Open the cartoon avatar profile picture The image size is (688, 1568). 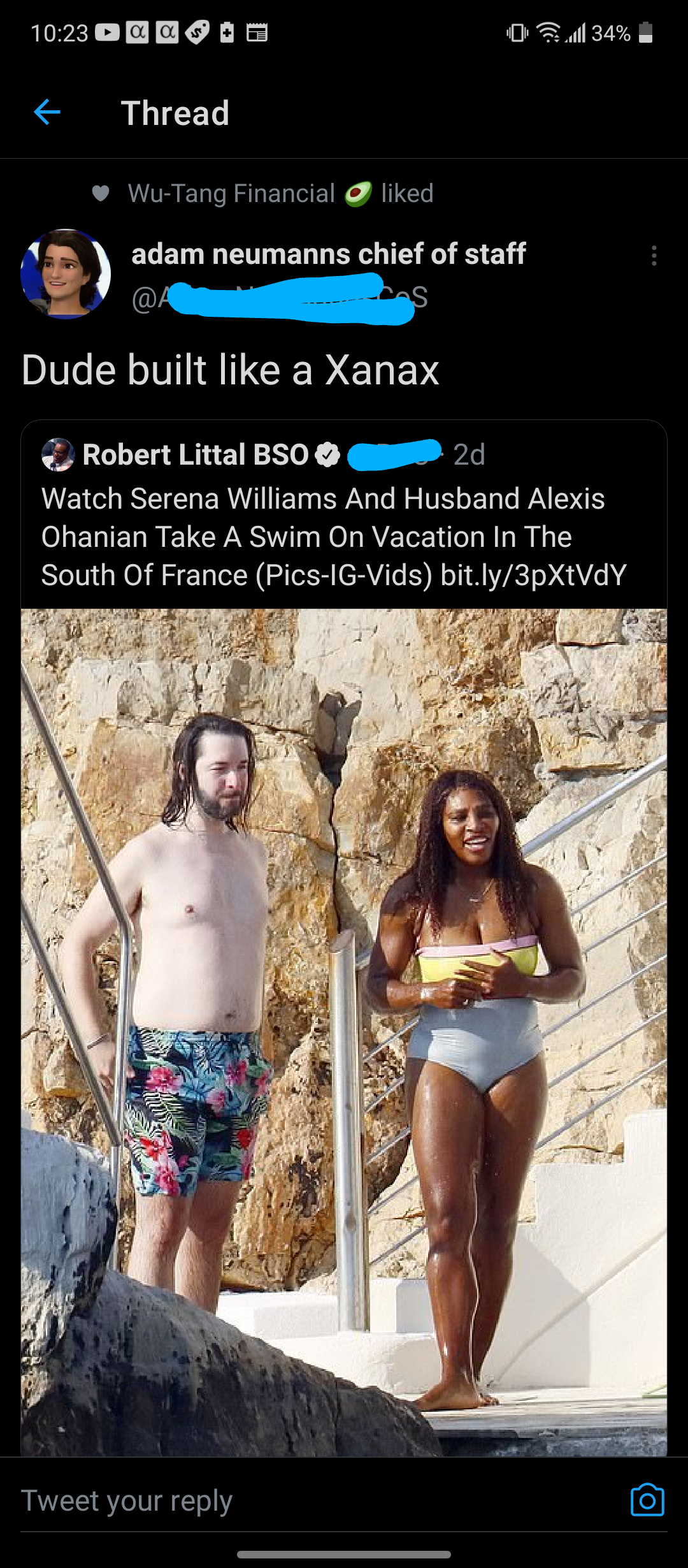point(66,273)
